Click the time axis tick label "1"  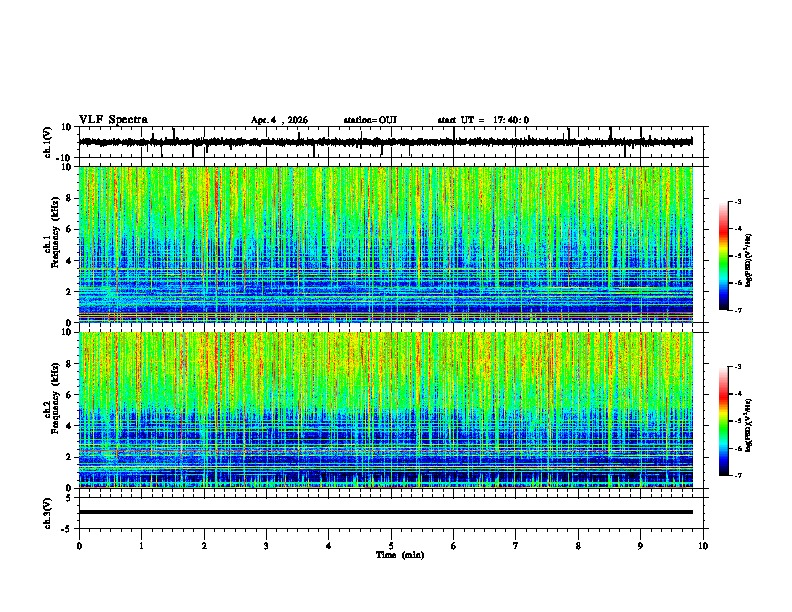[x=141, y=546]
